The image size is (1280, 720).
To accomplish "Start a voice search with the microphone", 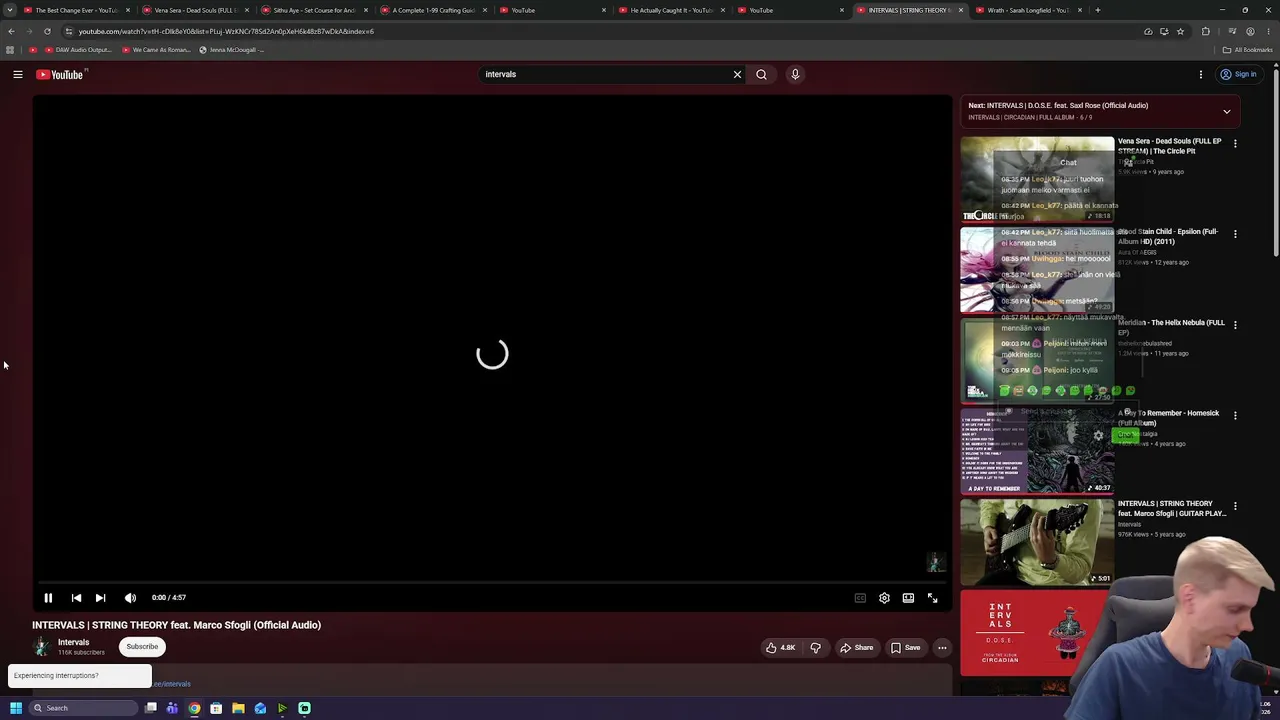I will pos(795,74).
